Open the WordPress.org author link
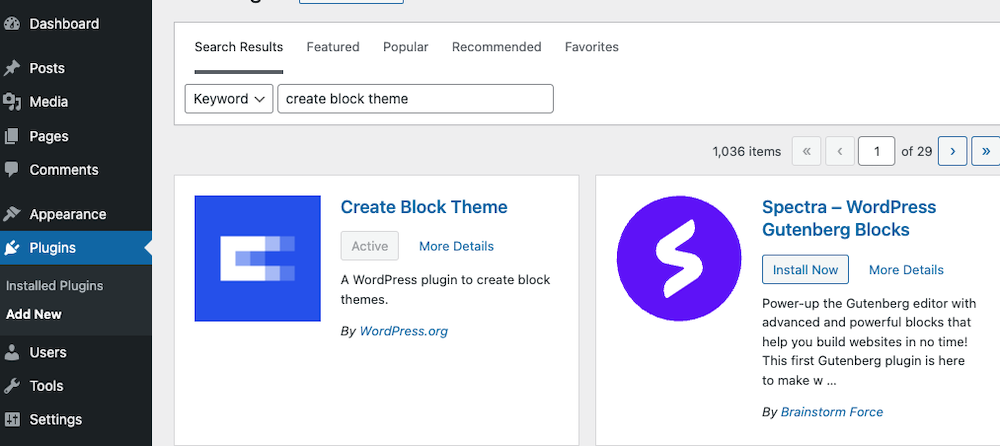The image size is (1000, 446). [x=404, y=331]
